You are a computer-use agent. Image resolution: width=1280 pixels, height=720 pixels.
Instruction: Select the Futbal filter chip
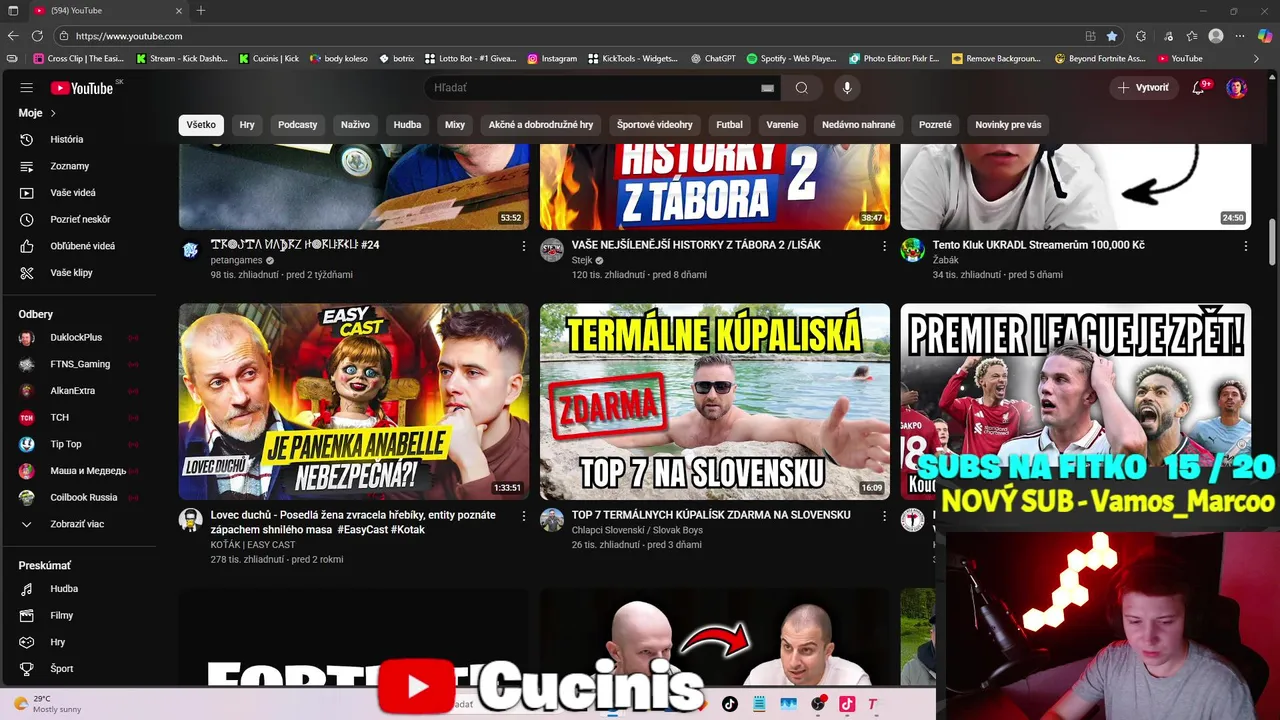point(730,125)
